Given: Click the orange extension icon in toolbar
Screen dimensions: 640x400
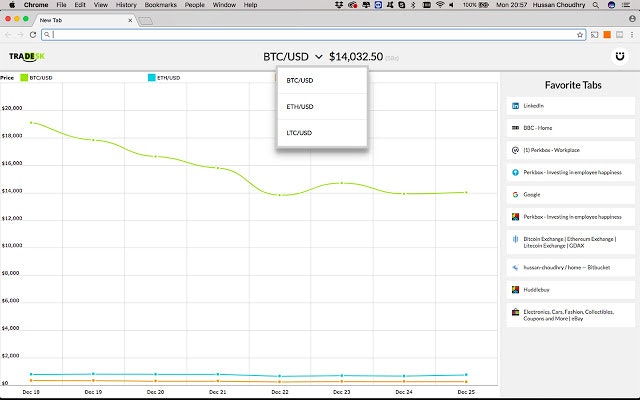Looking at the screenshot, I should [607, 35].
